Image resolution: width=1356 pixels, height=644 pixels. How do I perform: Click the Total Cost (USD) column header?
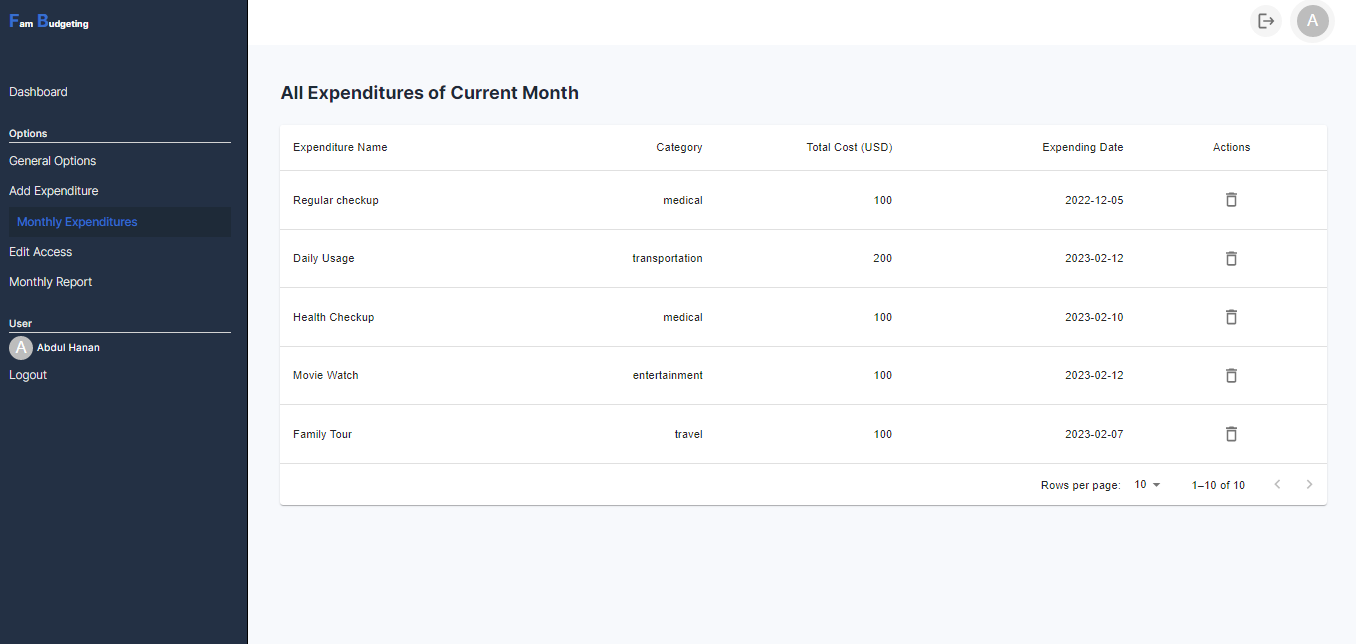pyautogui.click(x=849, y=147)
